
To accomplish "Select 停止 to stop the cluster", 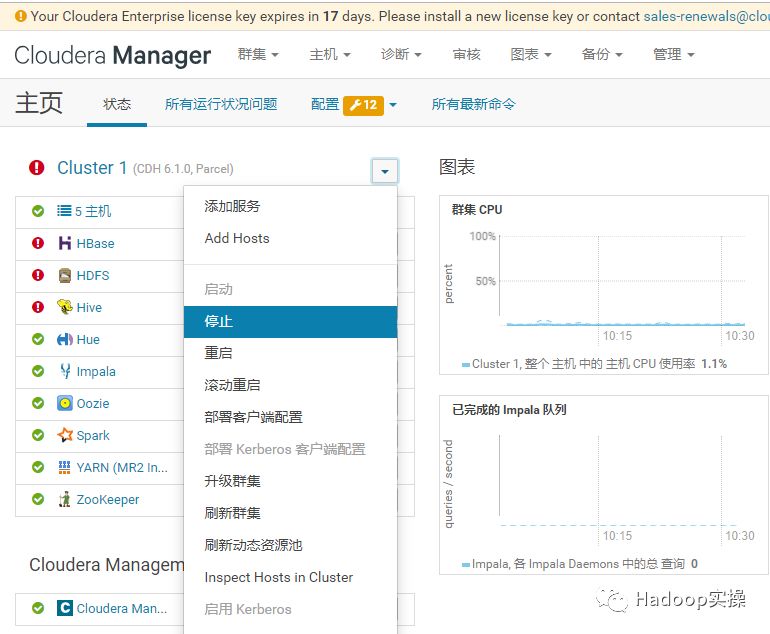I will [290, 322].
